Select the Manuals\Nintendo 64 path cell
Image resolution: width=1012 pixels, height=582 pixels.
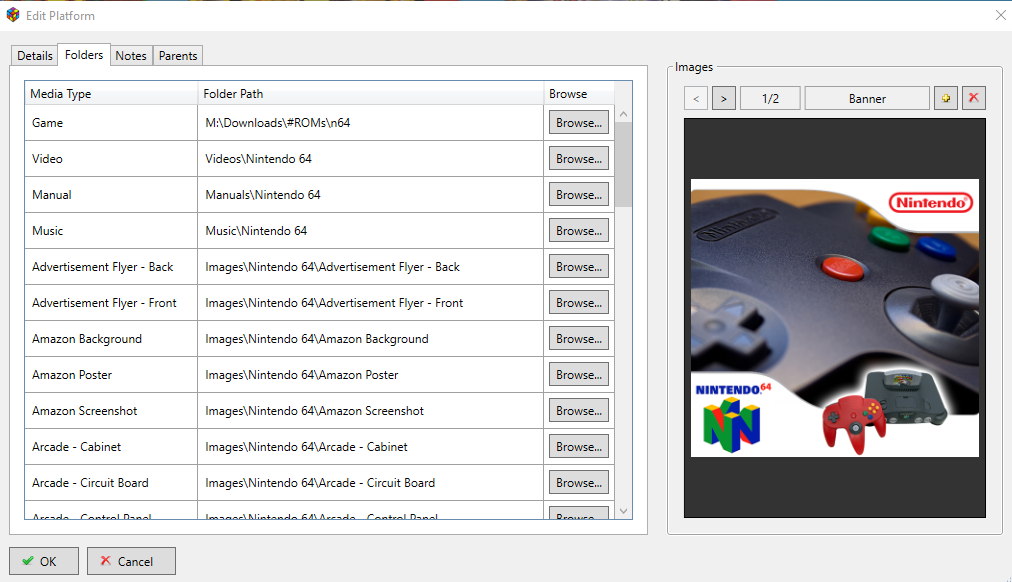coord(370,195)
